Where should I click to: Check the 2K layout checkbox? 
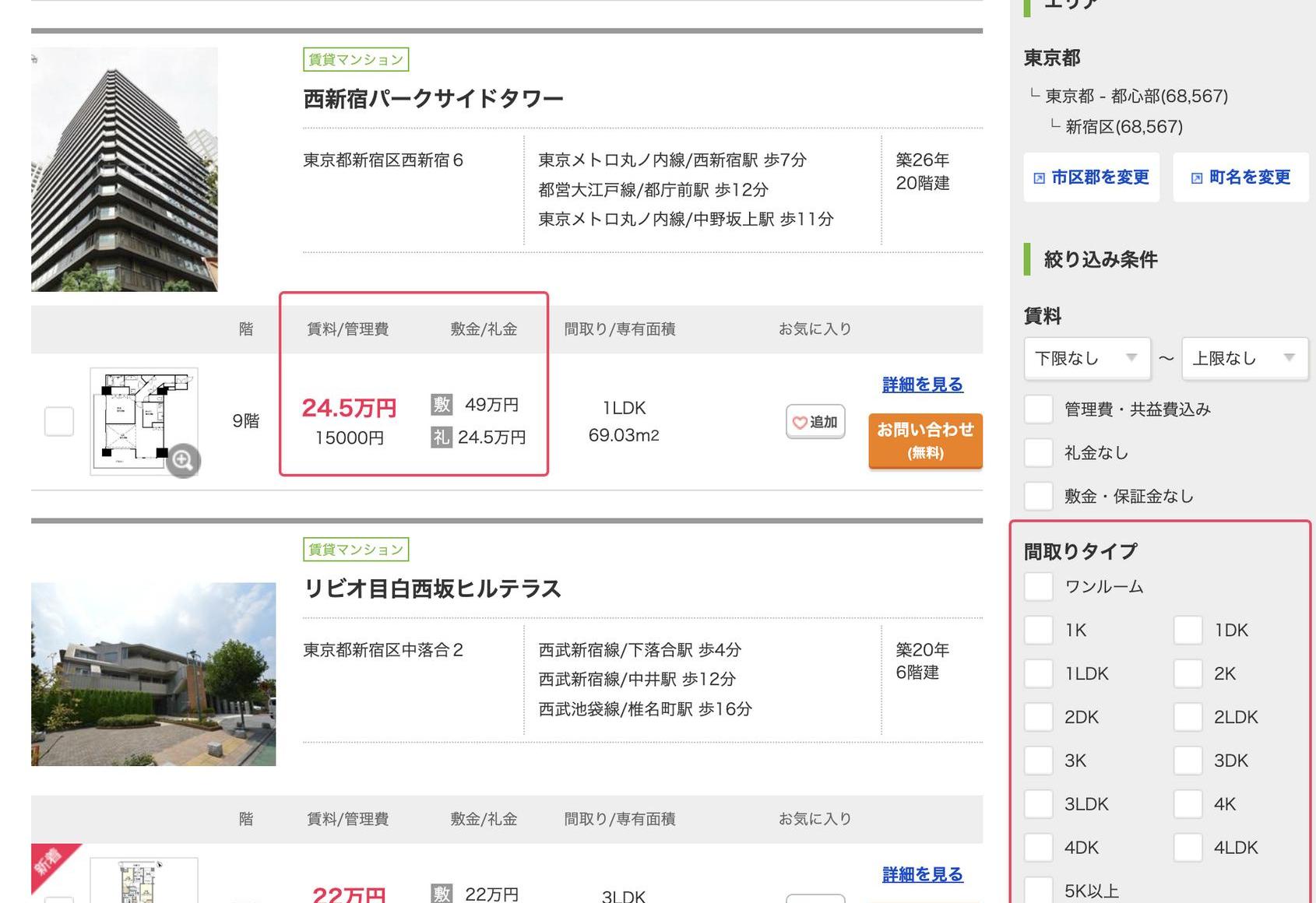(x=1188, y=673)
